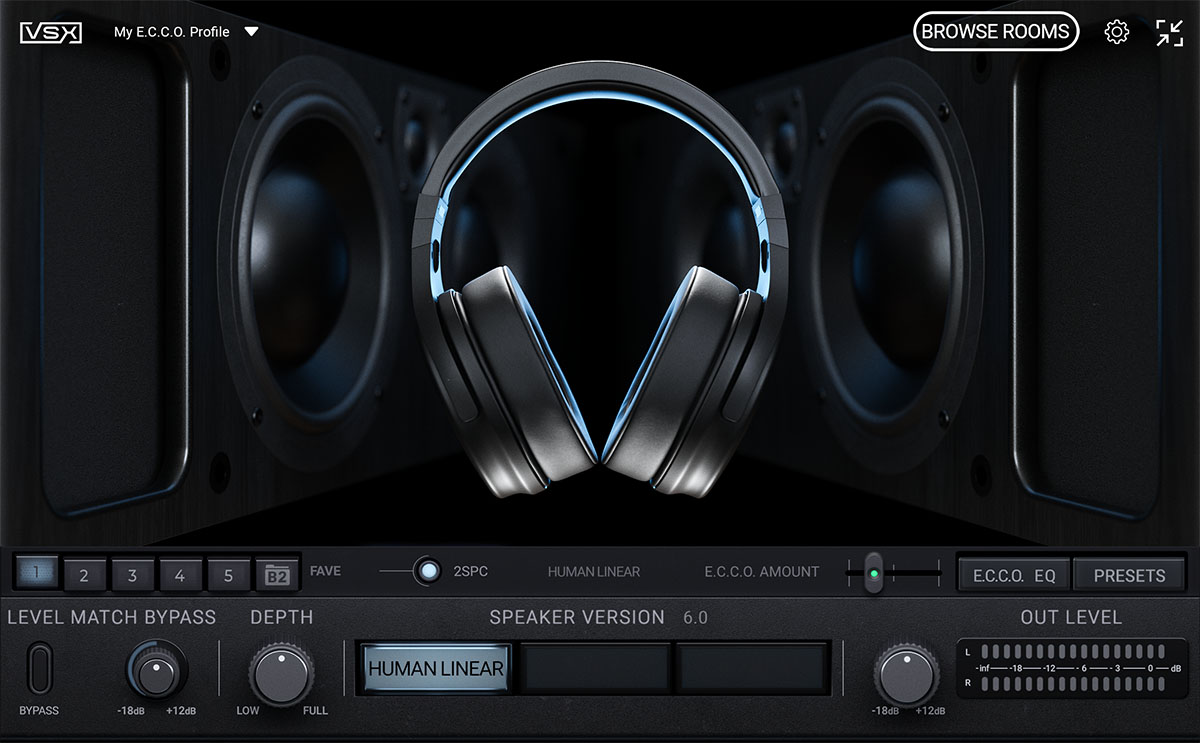This screenshot has width=1200, height=743.
Task: Click the DEPTH knob
Action: [280, 674]
